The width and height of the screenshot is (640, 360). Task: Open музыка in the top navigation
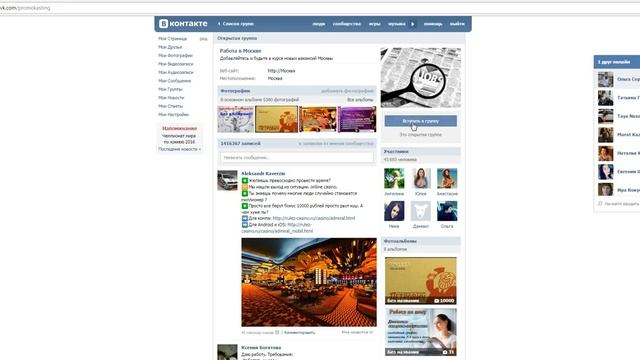click(396, 24)
